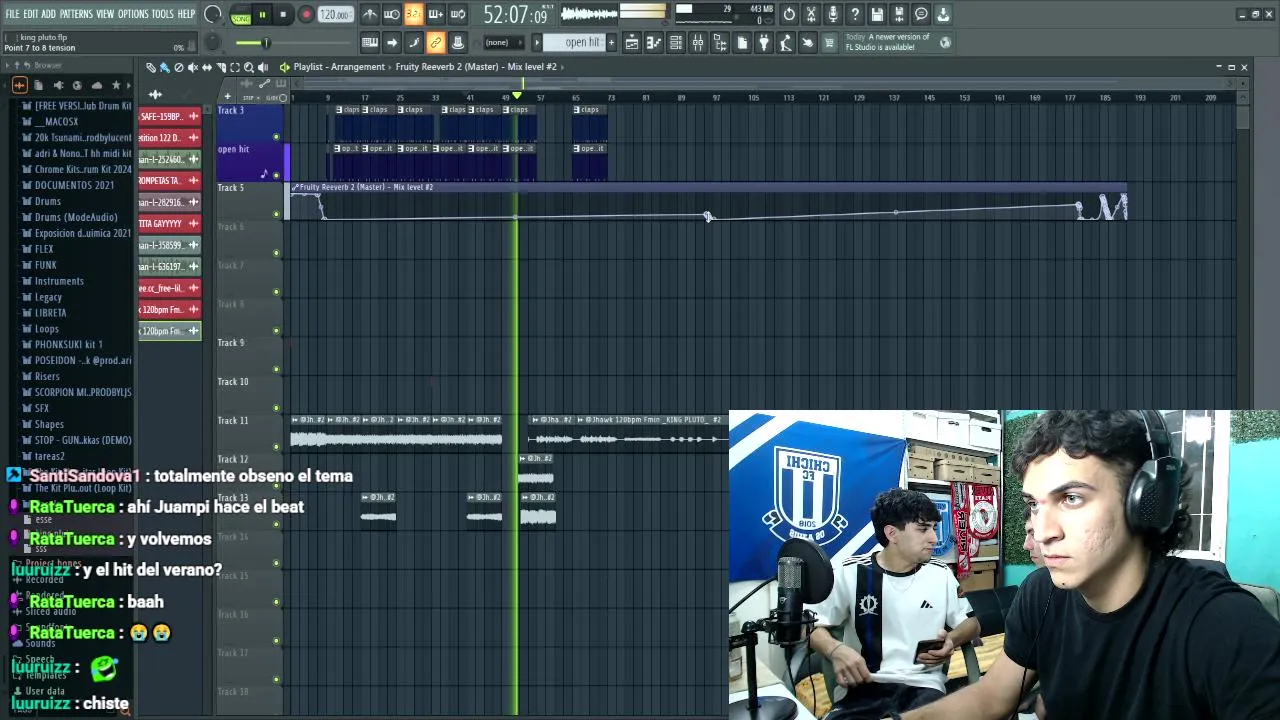Click the shopping cart store icon
The width and height of the screenshot is (1280, 720).
[830, 42]
